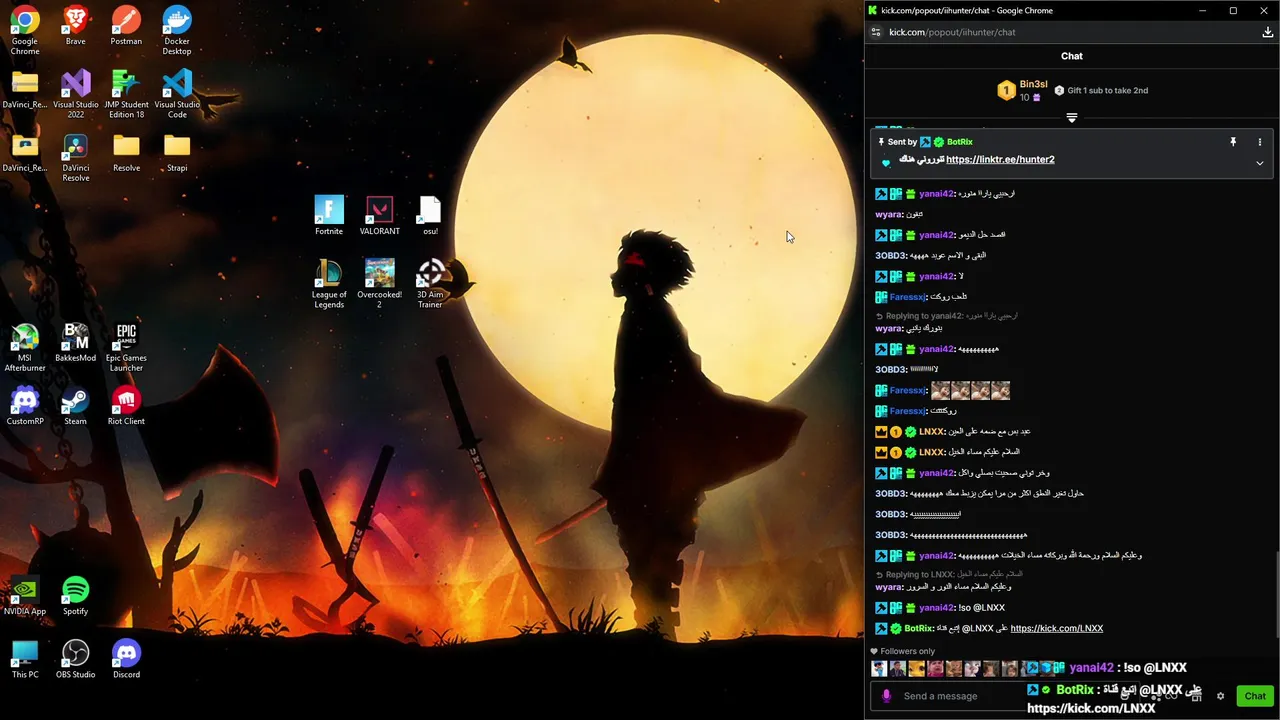Image resolution: width=1280 pixels, height=720 pixels.
Task: Select the Steam desktop shortcut
Action: tap(75, 406)
